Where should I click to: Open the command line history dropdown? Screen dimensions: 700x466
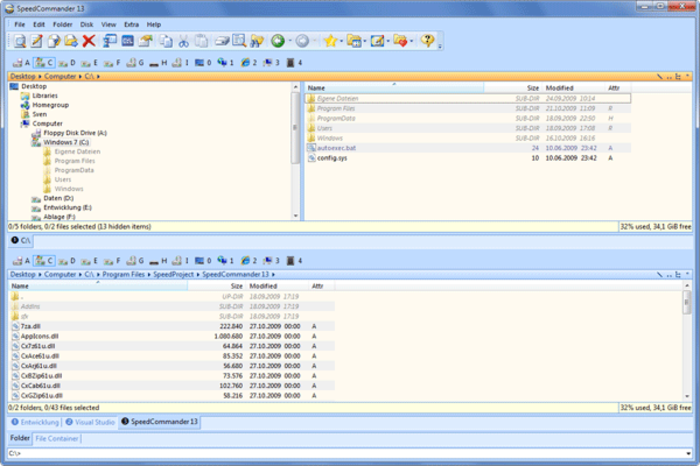pos(688,454)
